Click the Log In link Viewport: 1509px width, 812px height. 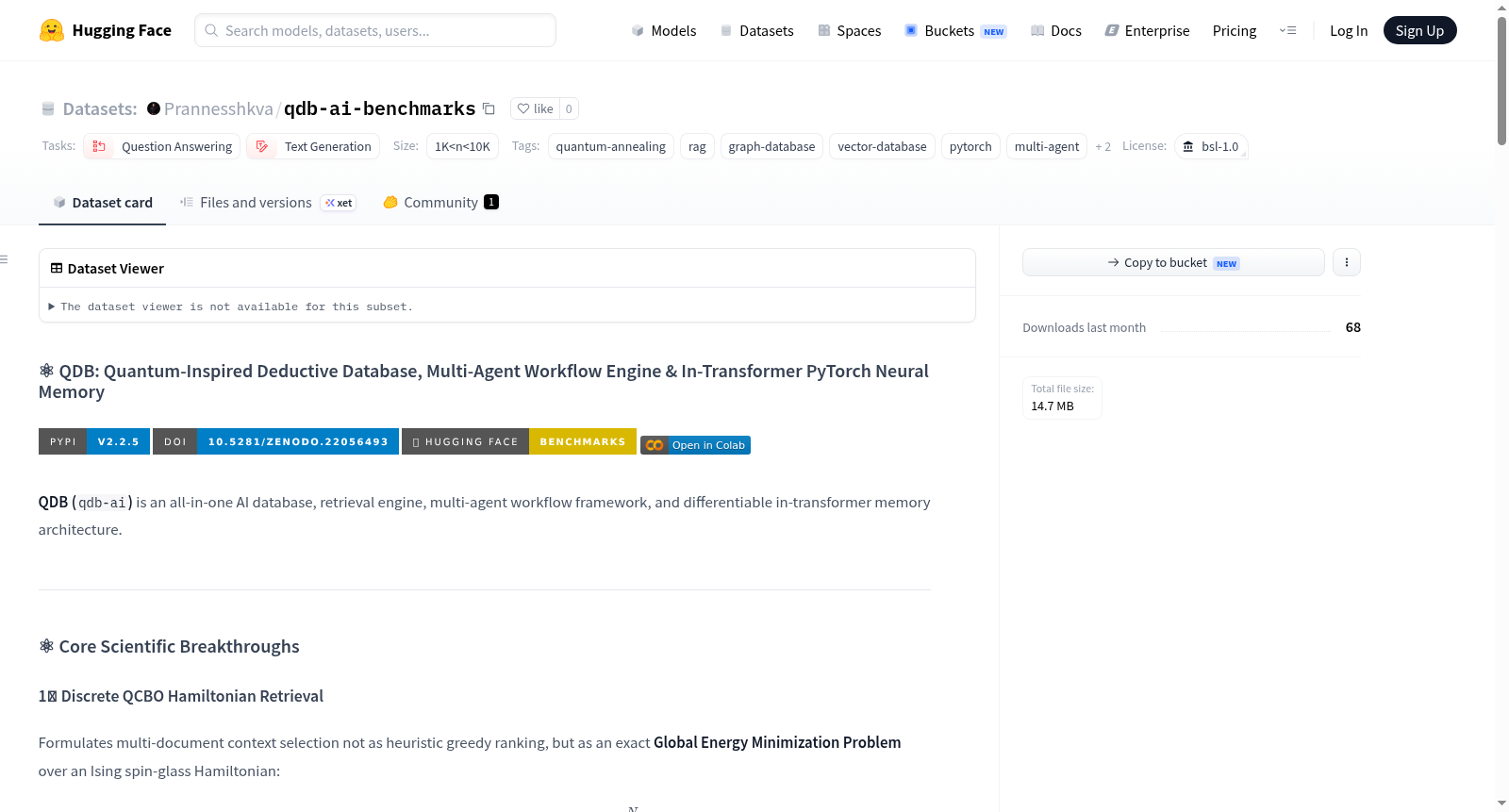tap(1349, 30)
